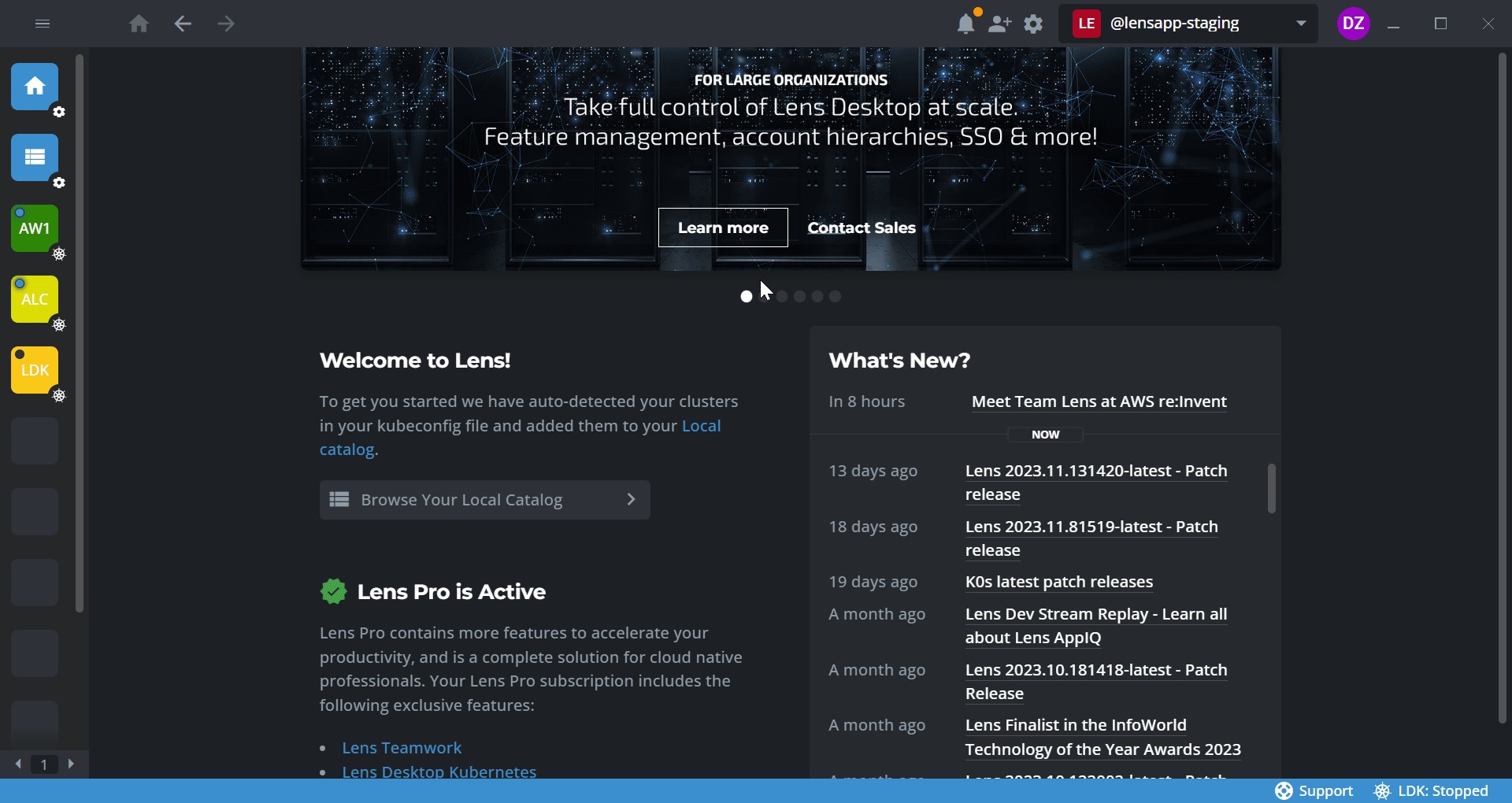Open the Lens Teamwork link
This screenshot has width=1512, height=803.
point(402,748)
